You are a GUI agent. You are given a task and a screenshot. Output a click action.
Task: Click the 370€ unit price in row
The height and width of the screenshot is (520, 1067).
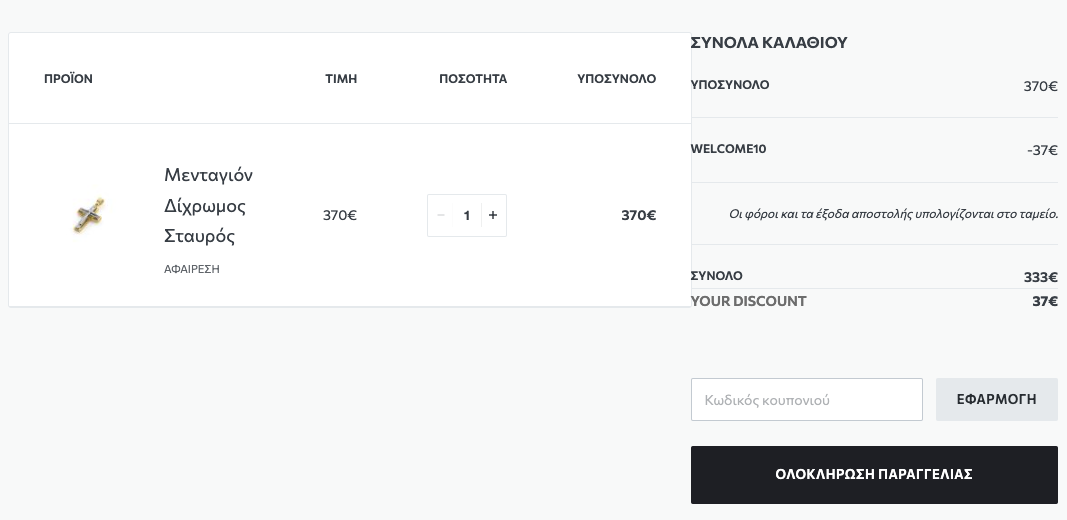[x=340, y=215]
